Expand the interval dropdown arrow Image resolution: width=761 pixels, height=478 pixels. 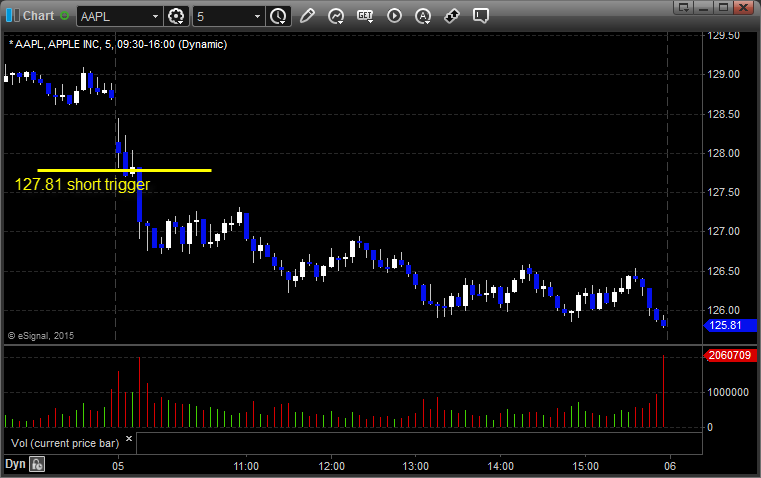tap(258, 16)
